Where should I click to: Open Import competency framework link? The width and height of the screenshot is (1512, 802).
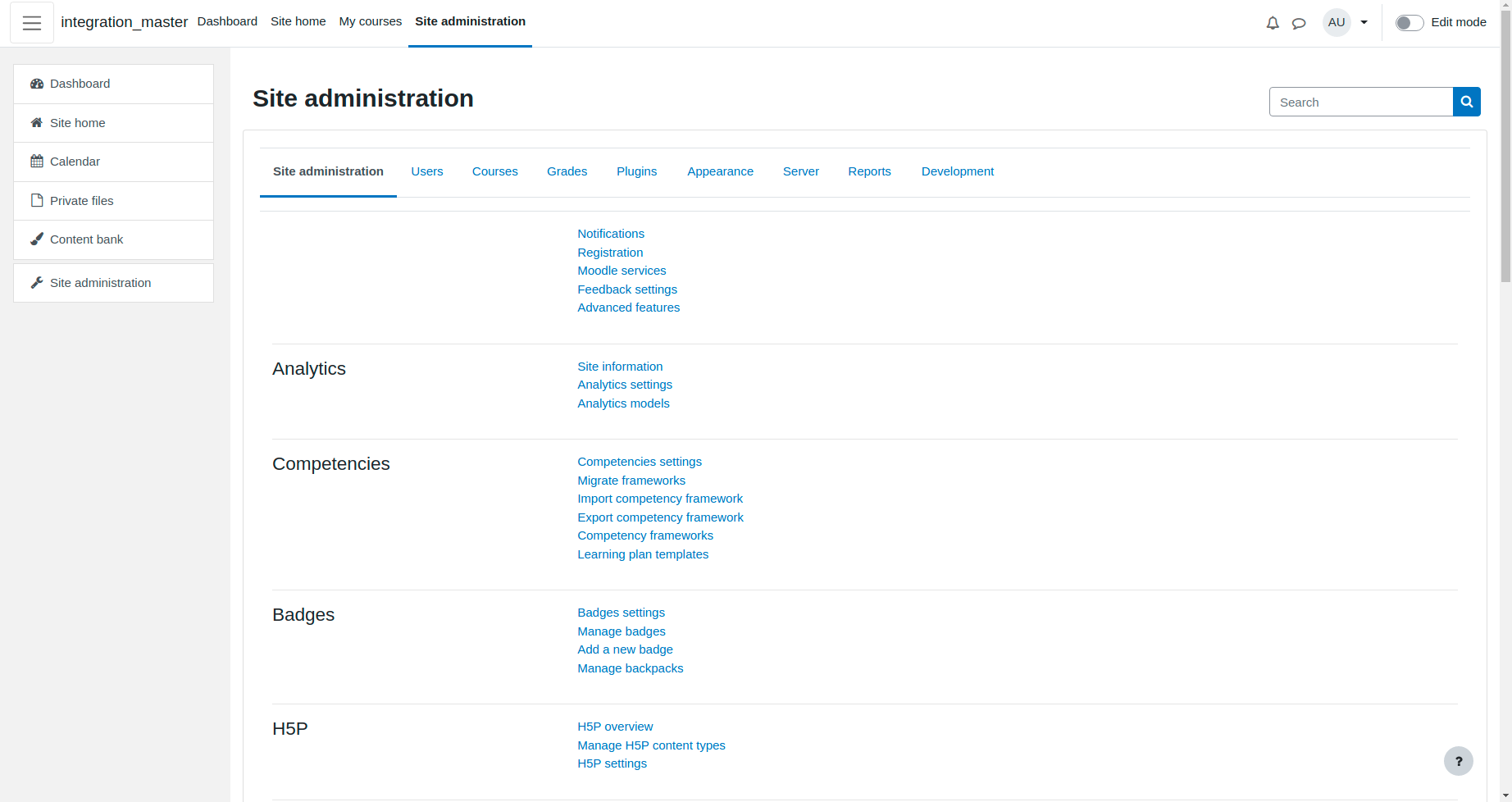tap(660, 499)
